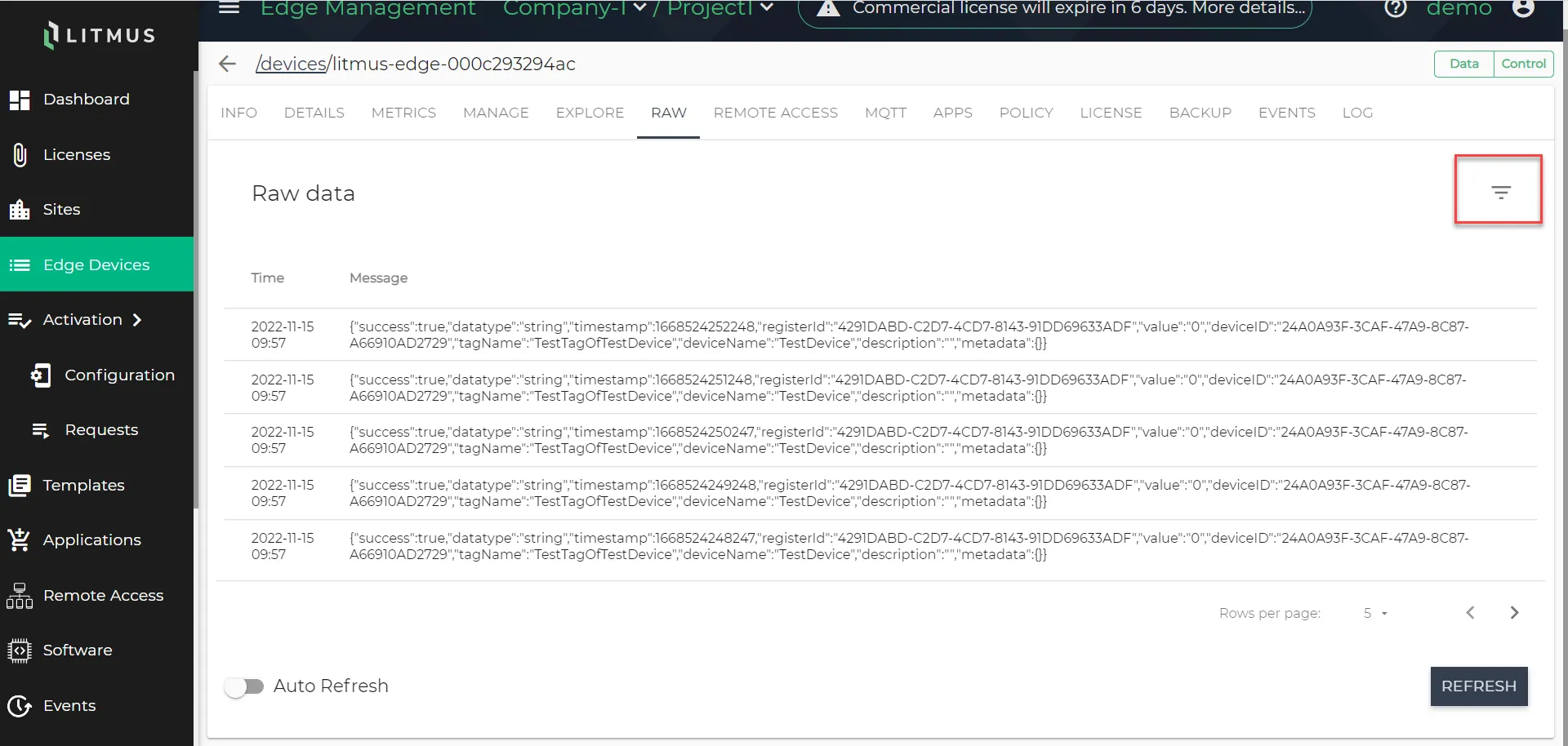
Task: Select message with timestamp 1668524252248
Action: (880, 335)
